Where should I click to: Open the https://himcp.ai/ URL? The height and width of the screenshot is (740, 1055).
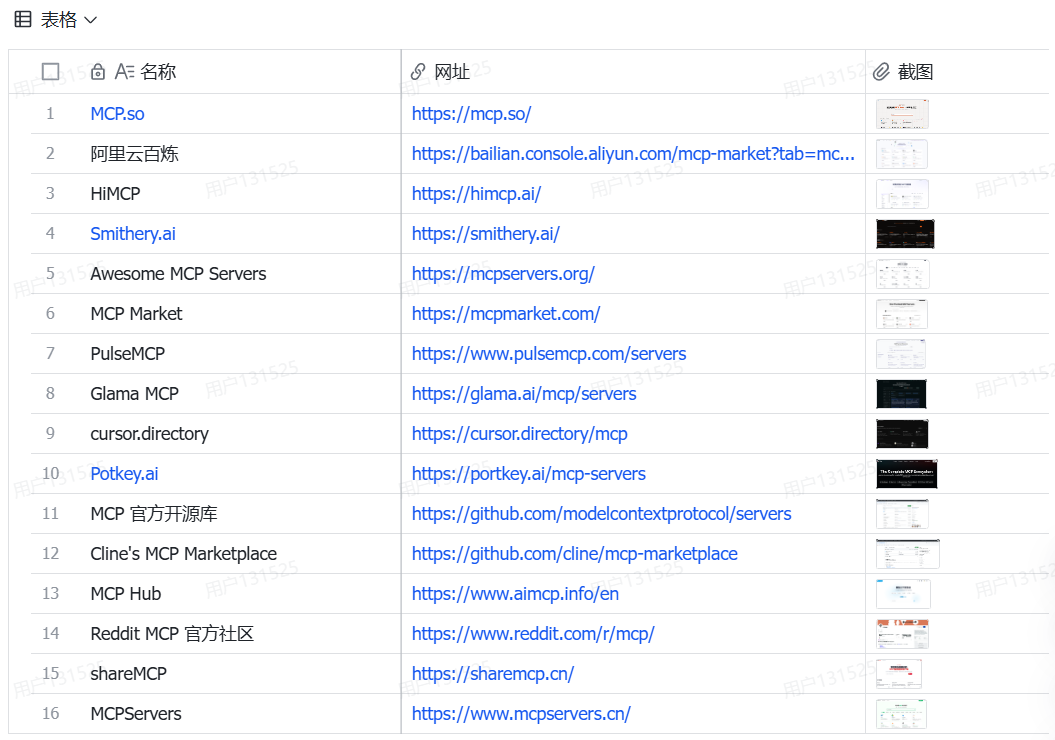pos(476,194)
